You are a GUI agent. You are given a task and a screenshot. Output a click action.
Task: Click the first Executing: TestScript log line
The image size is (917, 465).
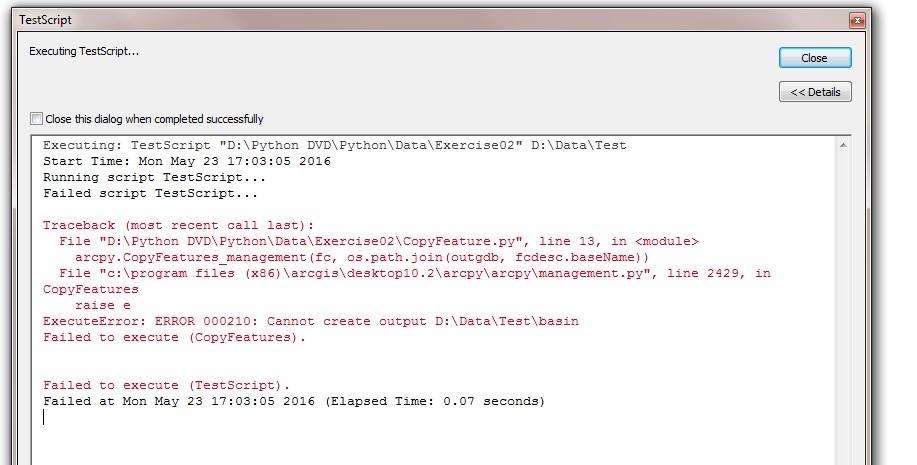click(x=335, y=145)
